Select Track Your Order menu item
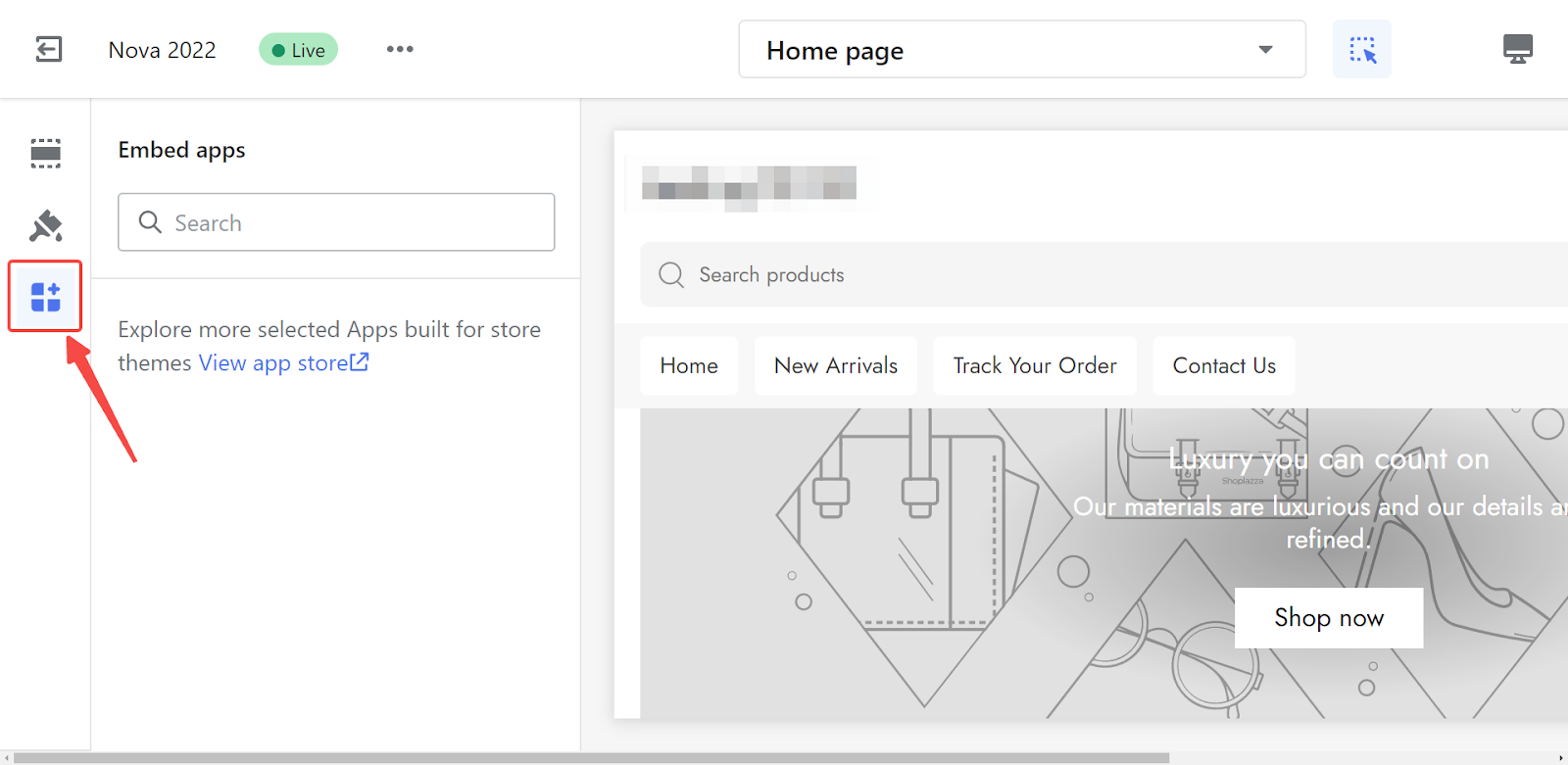The height and width of the screenshot is (765, 1568). [1035, 365]
